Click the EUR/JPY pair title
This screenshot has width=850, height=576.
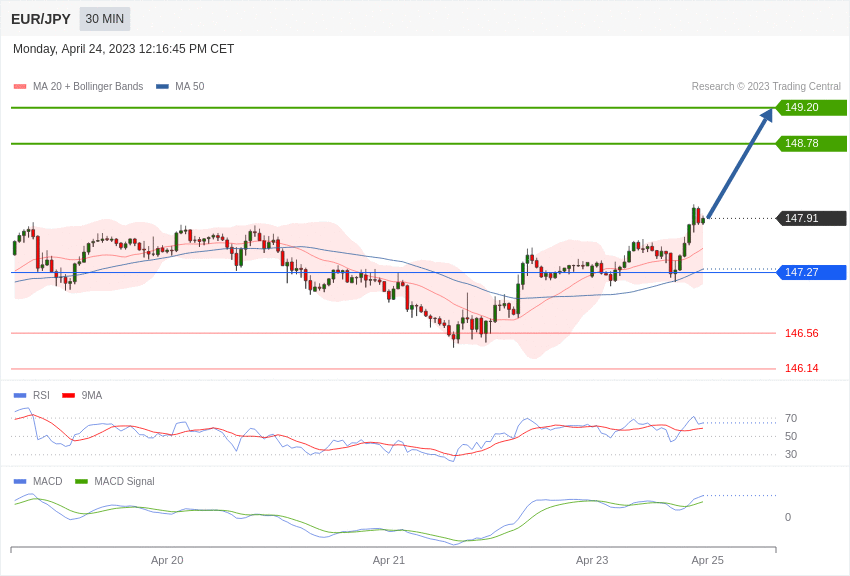(x=41, y=19)
